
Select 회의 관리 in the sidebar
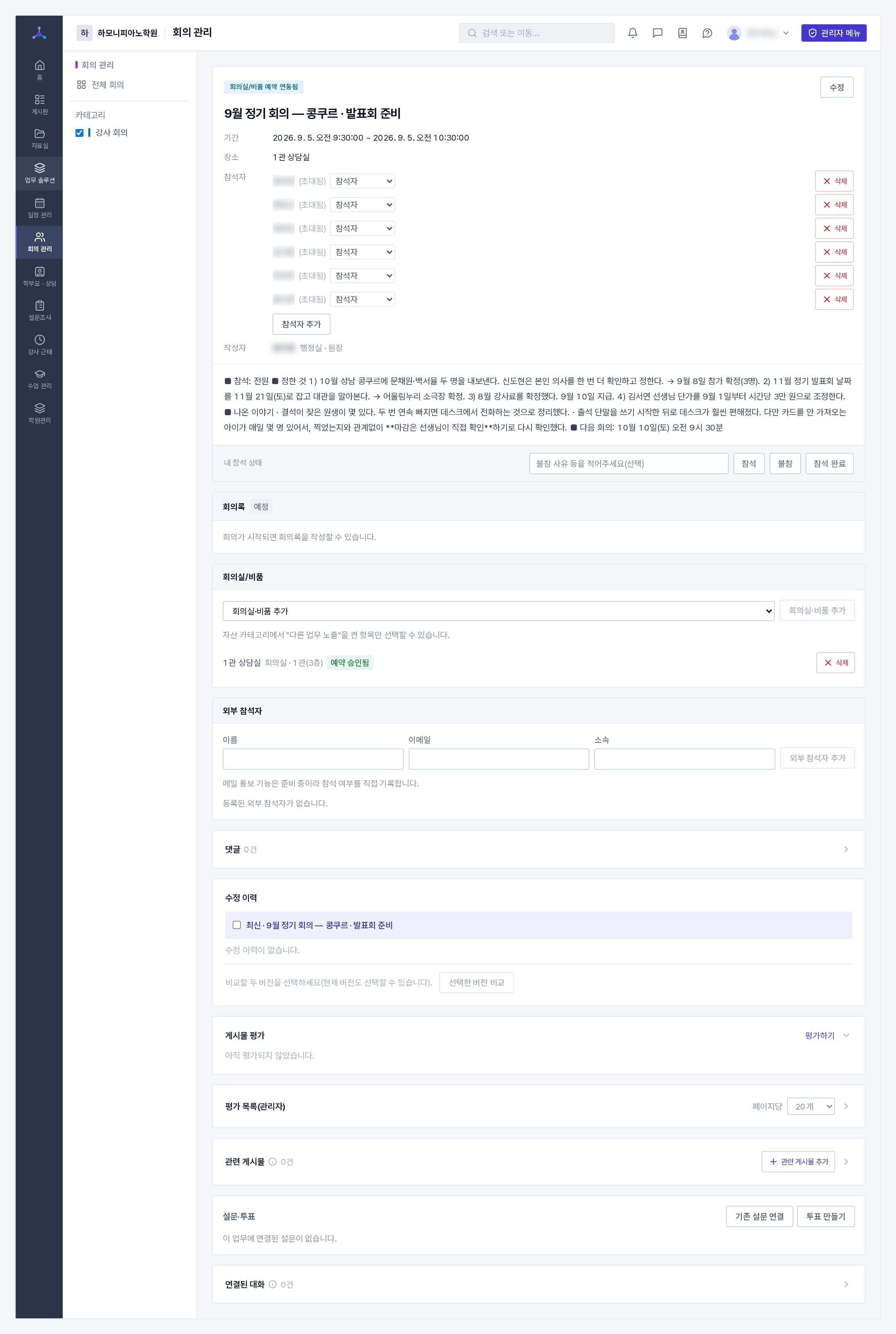click(39, 242)
